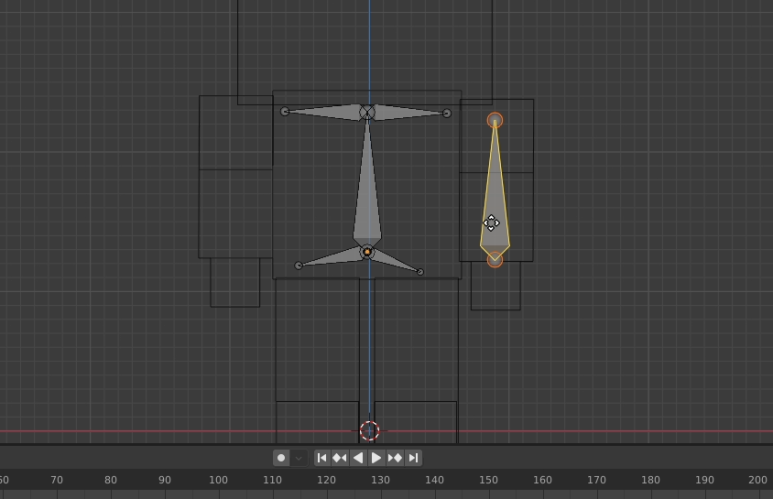Click frame 90 on the timeline ruler
This screenshot has width=773, height=499.
(x=165, y=480)
